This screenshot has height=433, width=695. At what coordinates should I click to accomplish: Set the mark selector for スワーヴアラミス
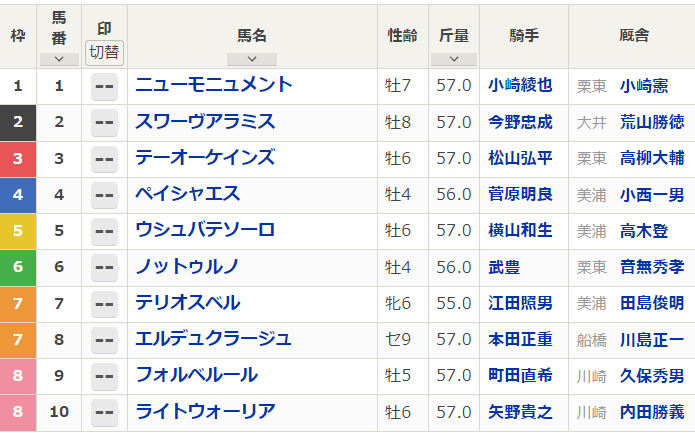(x=104, y=122)
